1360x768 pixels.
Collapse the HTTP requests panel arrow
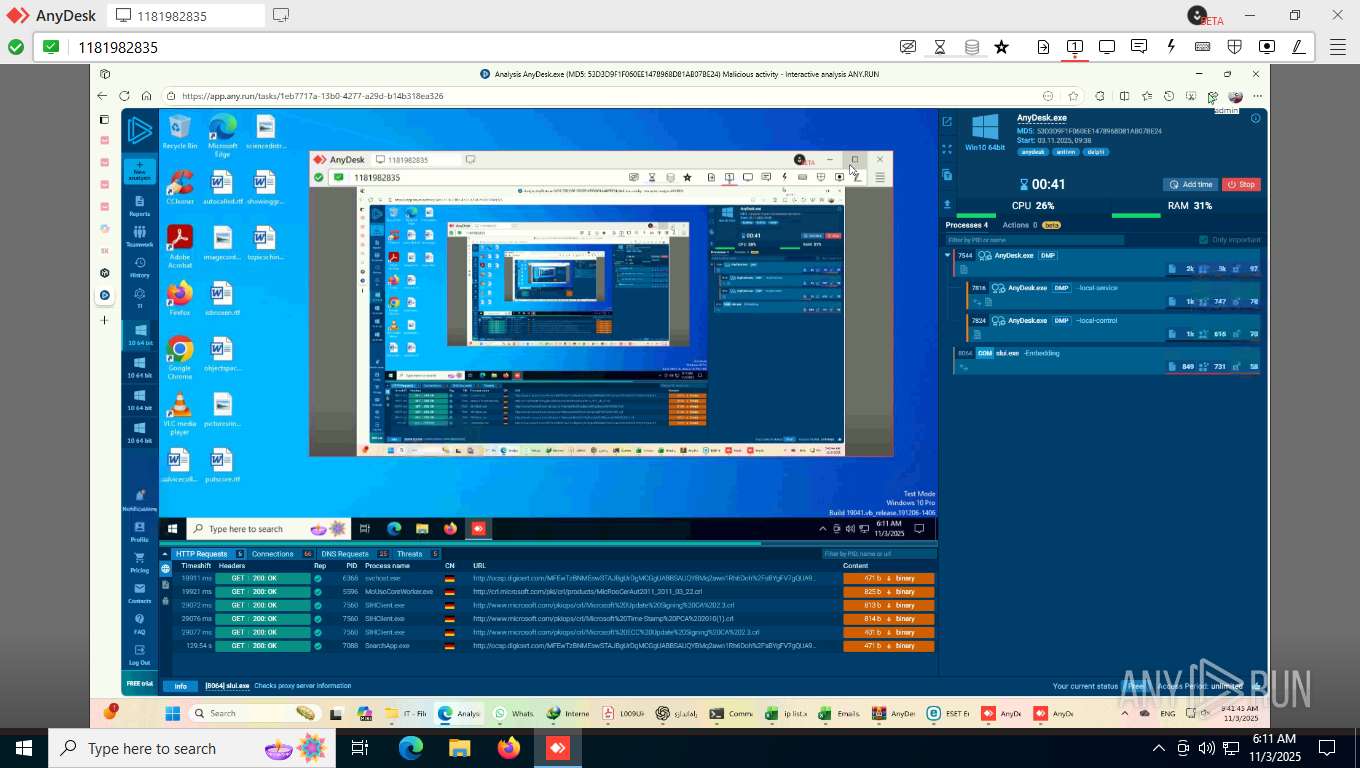click(x=165, y=553)
